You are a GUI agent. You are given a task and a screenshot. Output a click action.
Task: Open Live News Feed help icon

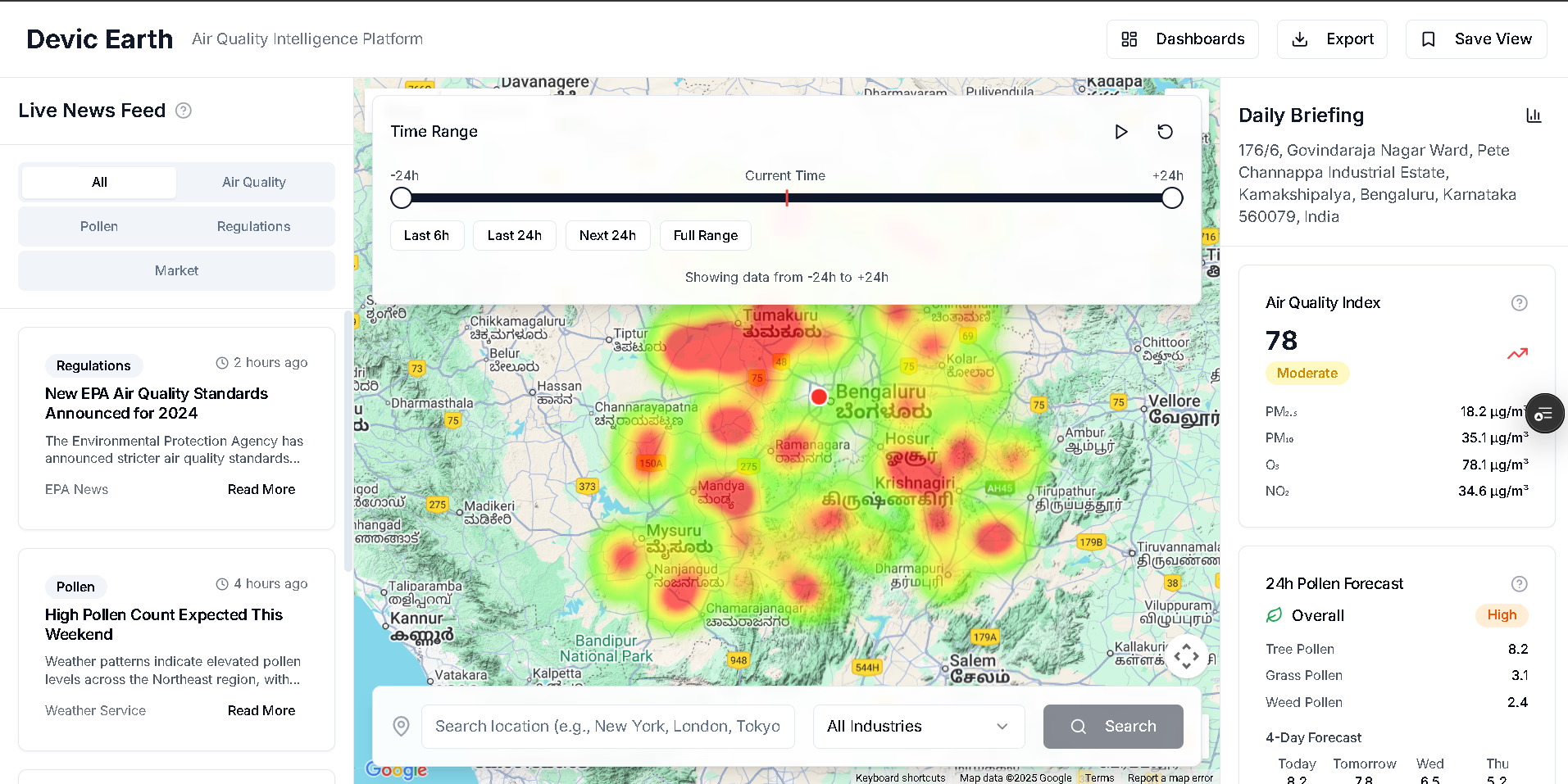[x=184, y=111]
